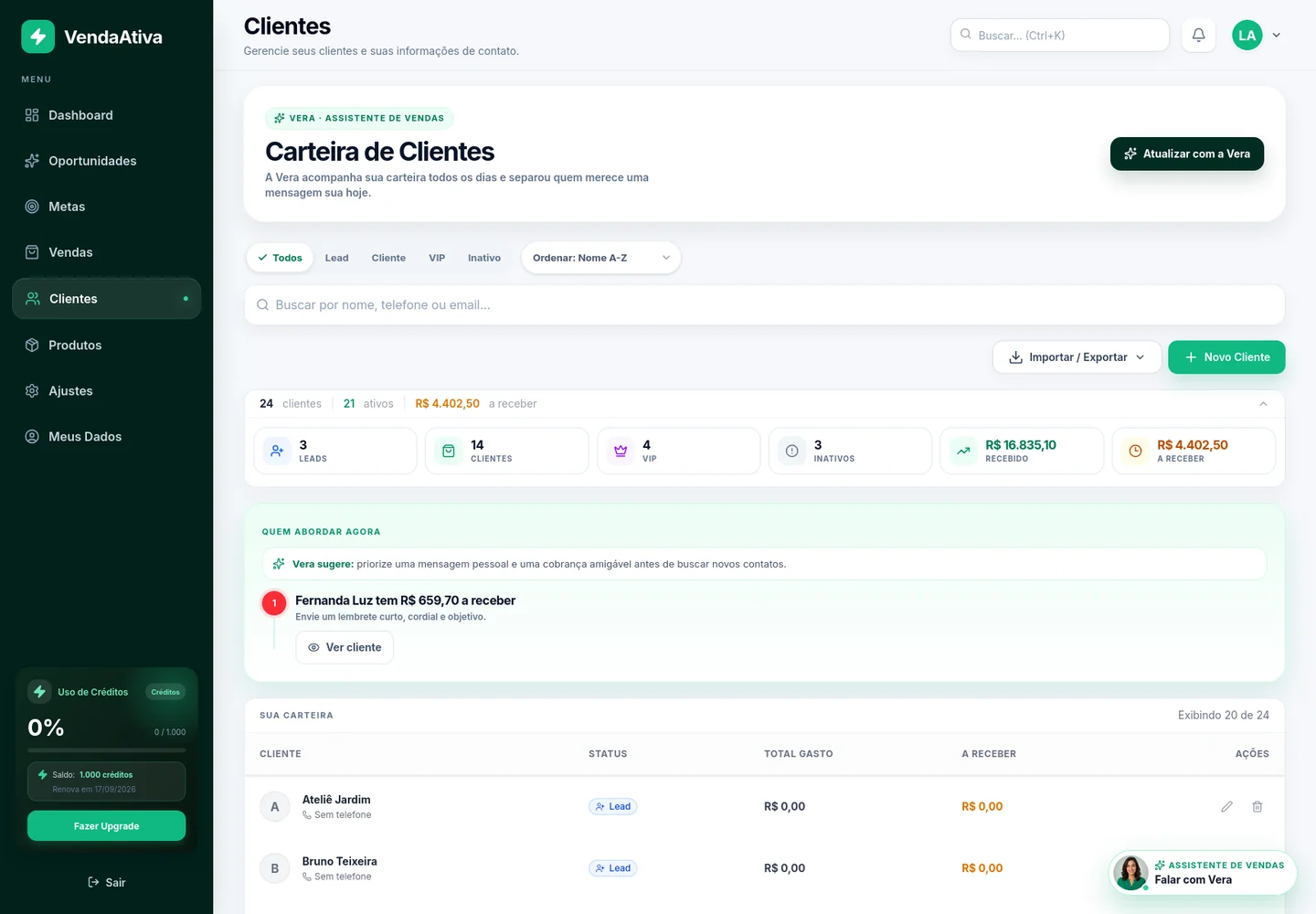Collapse the client summary stats panel
This screenshot has width=1316, height=914.
pos(1263,403)
